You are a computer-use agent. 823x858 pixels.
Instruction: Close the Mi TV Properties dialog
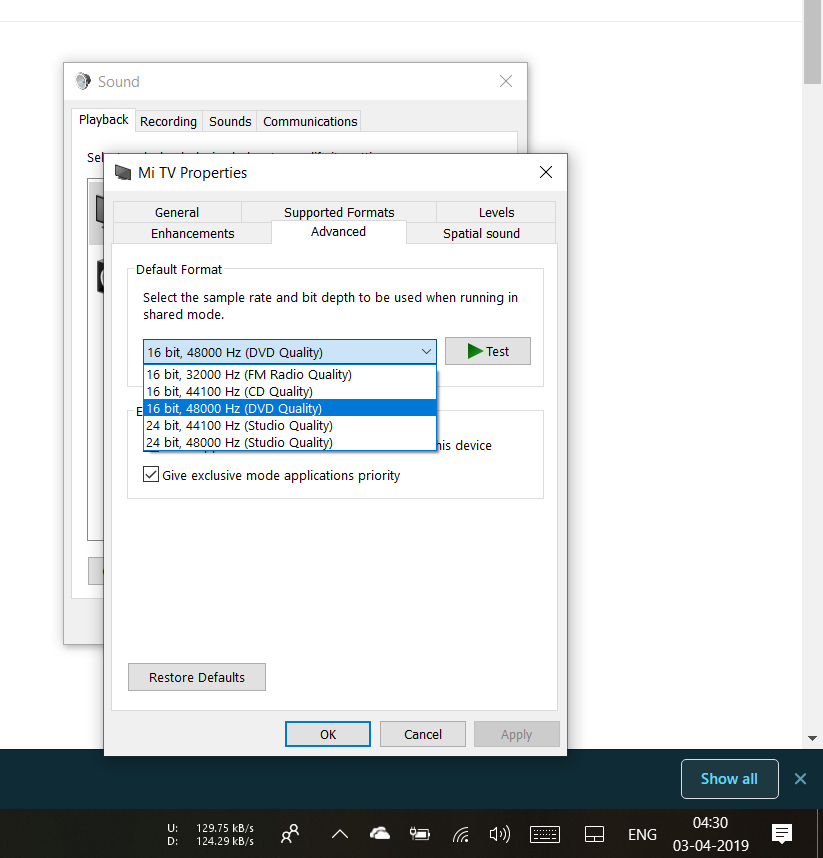coord(546,172)
